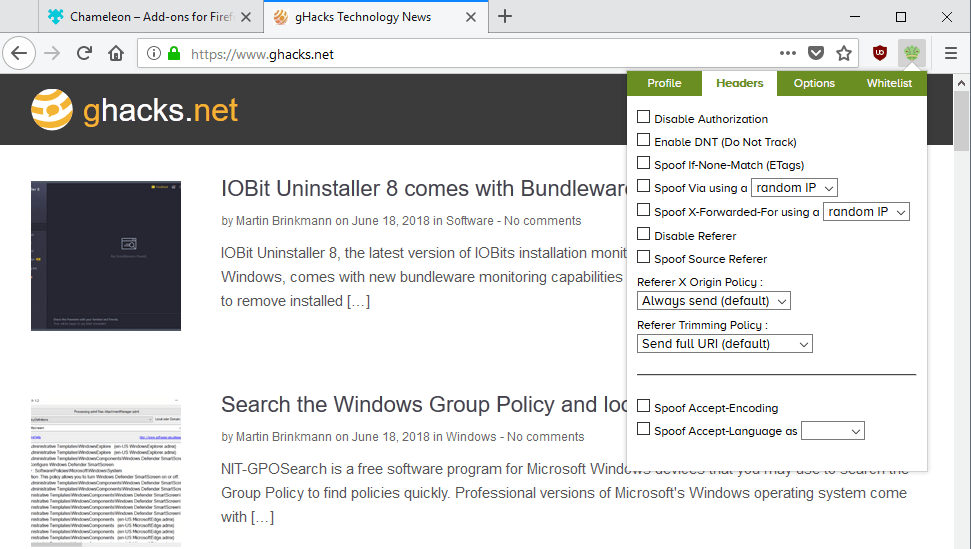
Task: Open IOBit Uninstaller 8 article headline
Action: tap(424, 188)
